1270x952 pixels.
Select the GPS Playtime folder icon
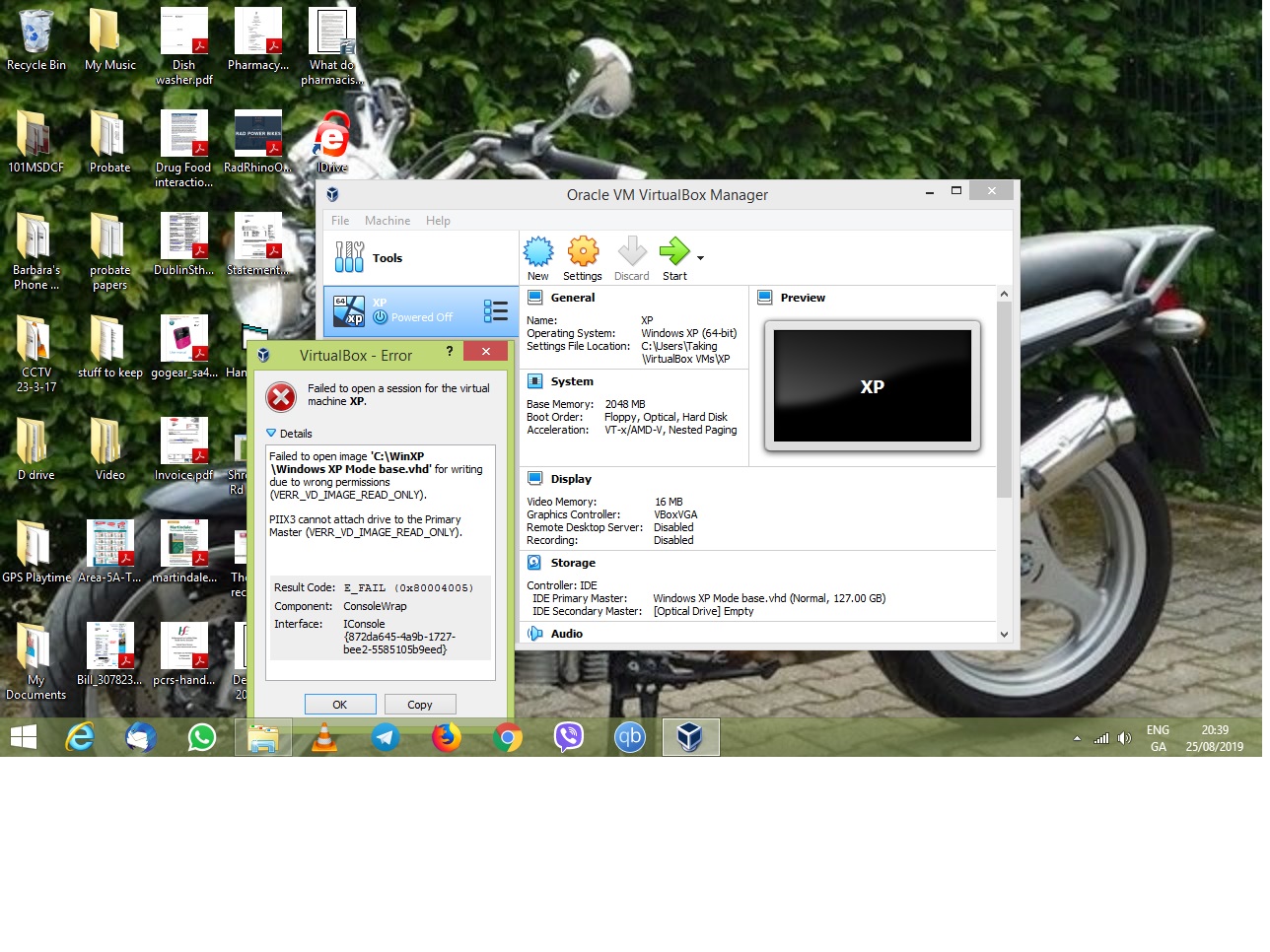coord(36,552)
